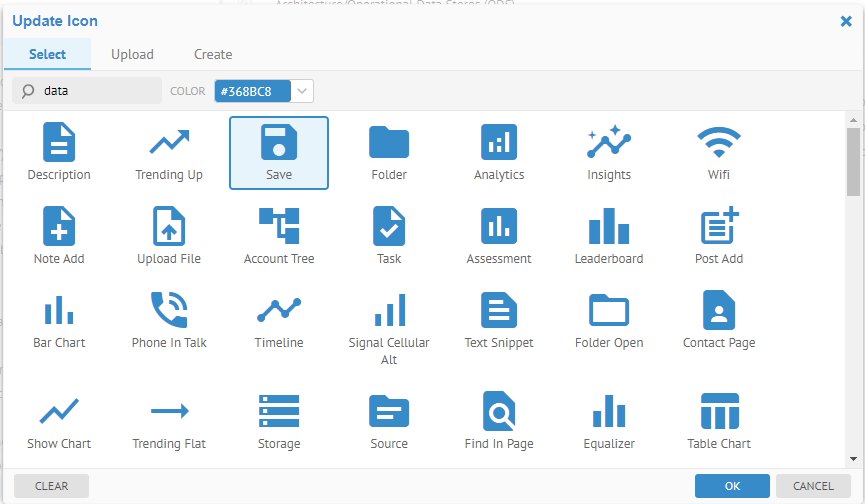Switch to the Create tab
This screenshot has width=865, height=504.
click(213, 55)
